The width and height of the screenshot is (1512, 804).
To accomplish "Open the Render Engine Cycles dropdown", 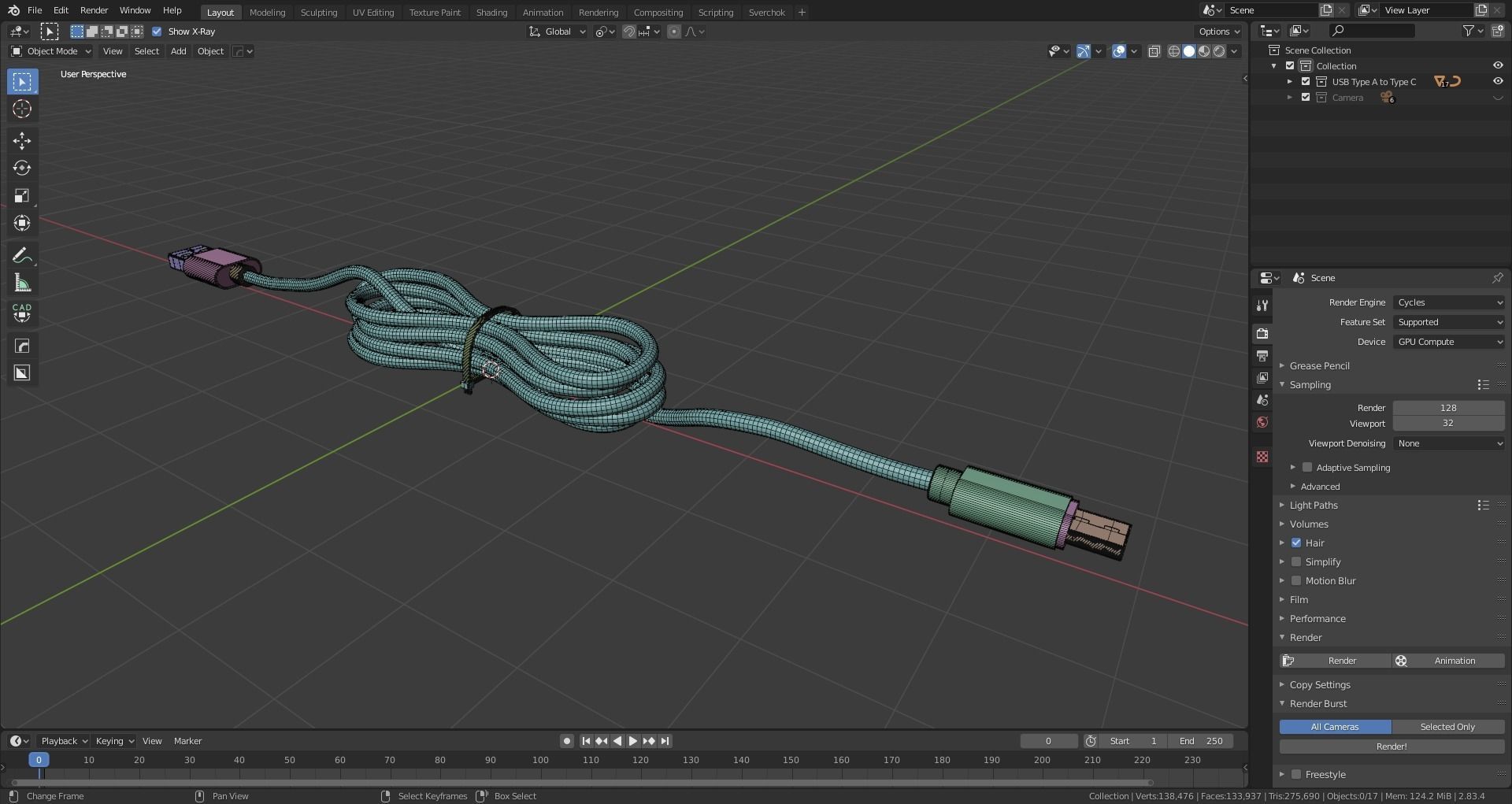I will (1449, 302).
